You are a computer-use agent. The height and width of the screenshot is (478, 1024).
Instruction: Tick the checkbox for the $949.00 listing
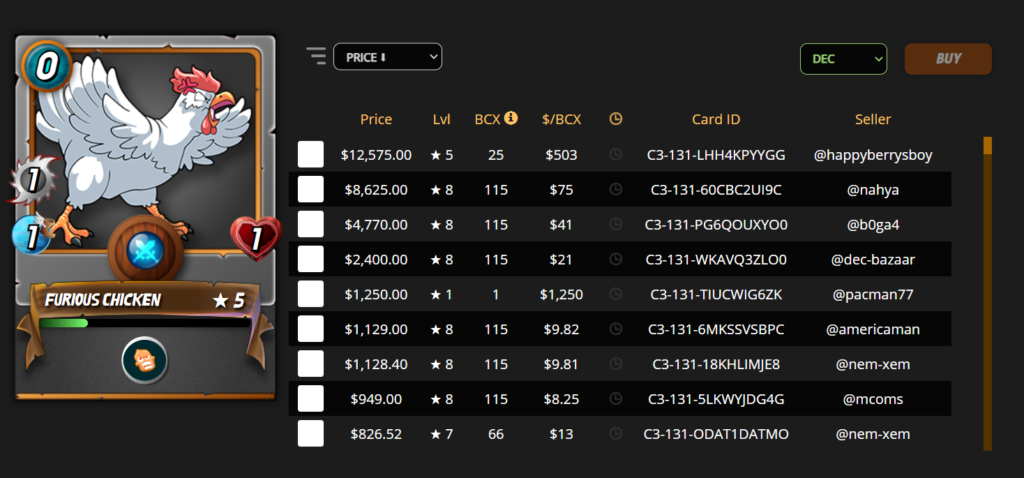(311, 399)
